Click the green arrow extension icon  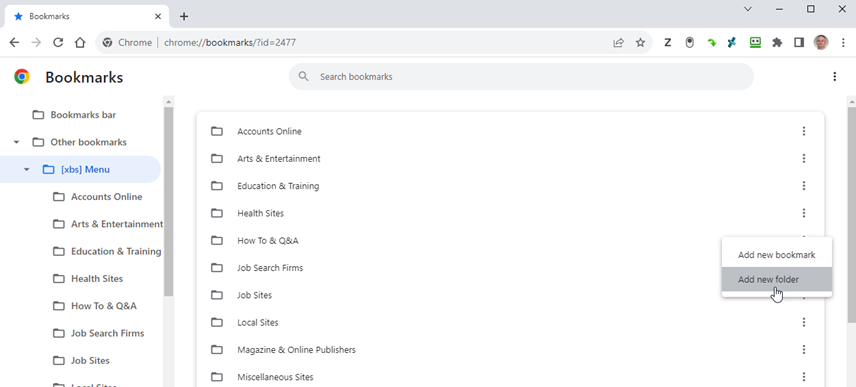[711, 43]
